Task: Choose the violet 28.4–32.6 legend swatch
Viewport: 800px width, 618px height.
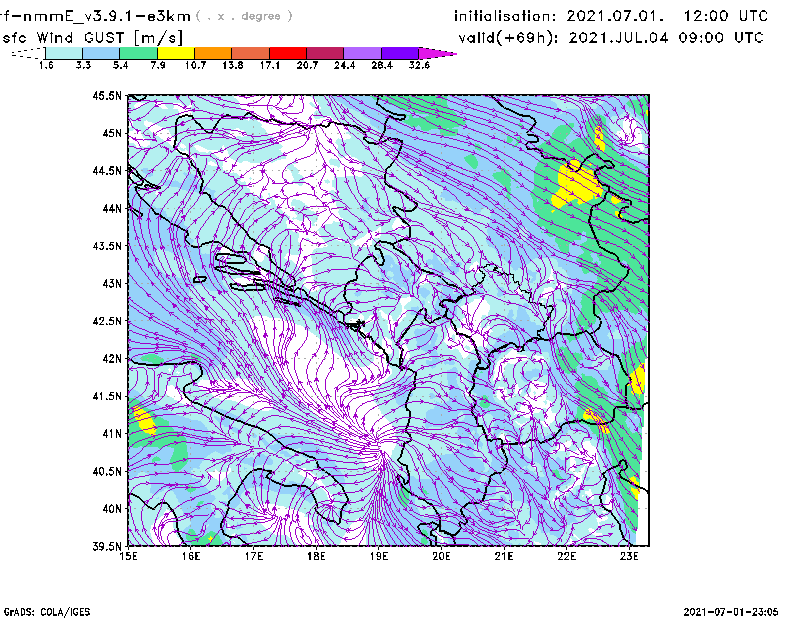Action: 400,53
